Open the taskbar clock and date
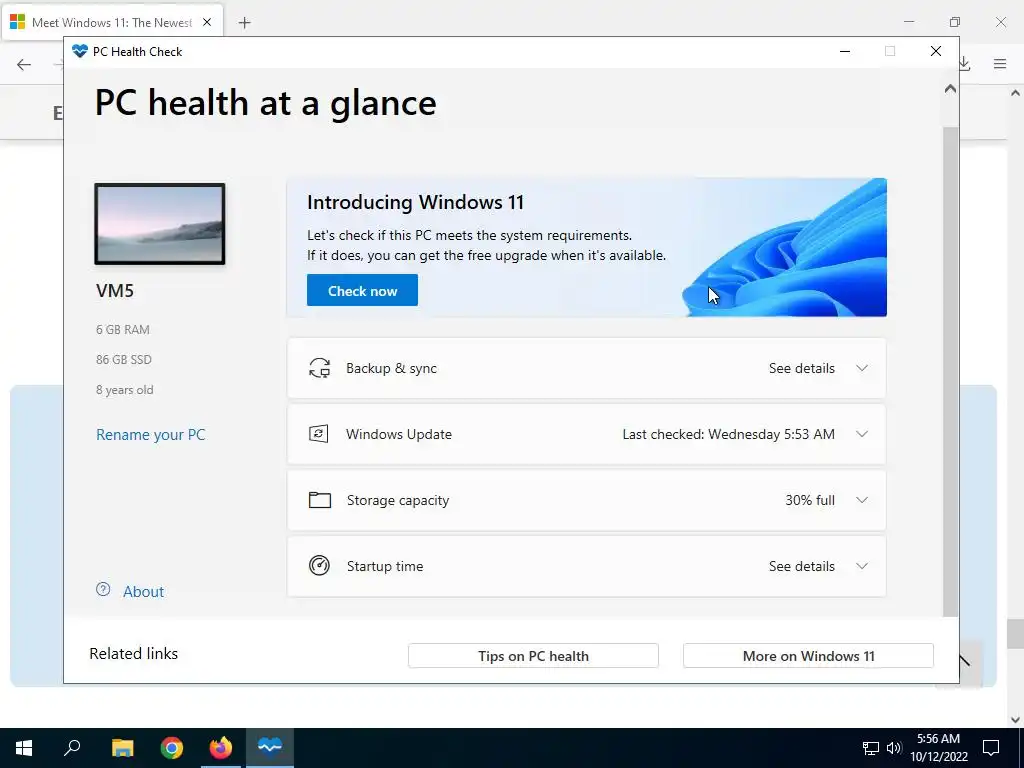1024x768 pixels. coord(938,748)
